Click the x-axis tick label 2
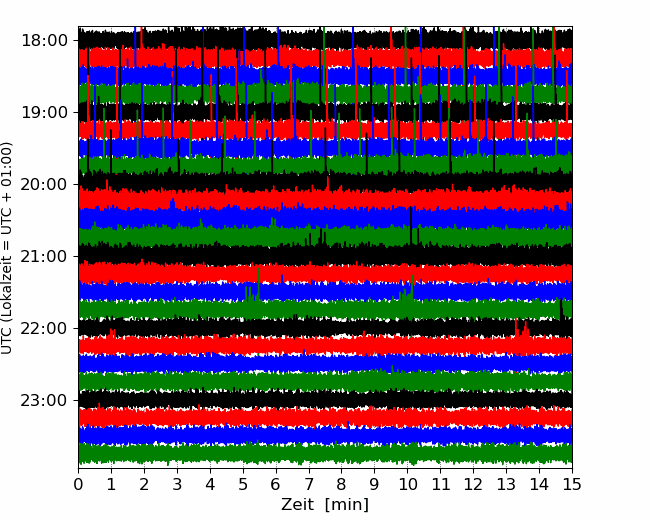The width and height of the screenshot is (650, 520). pyautogui.click(x=144, y=484)
